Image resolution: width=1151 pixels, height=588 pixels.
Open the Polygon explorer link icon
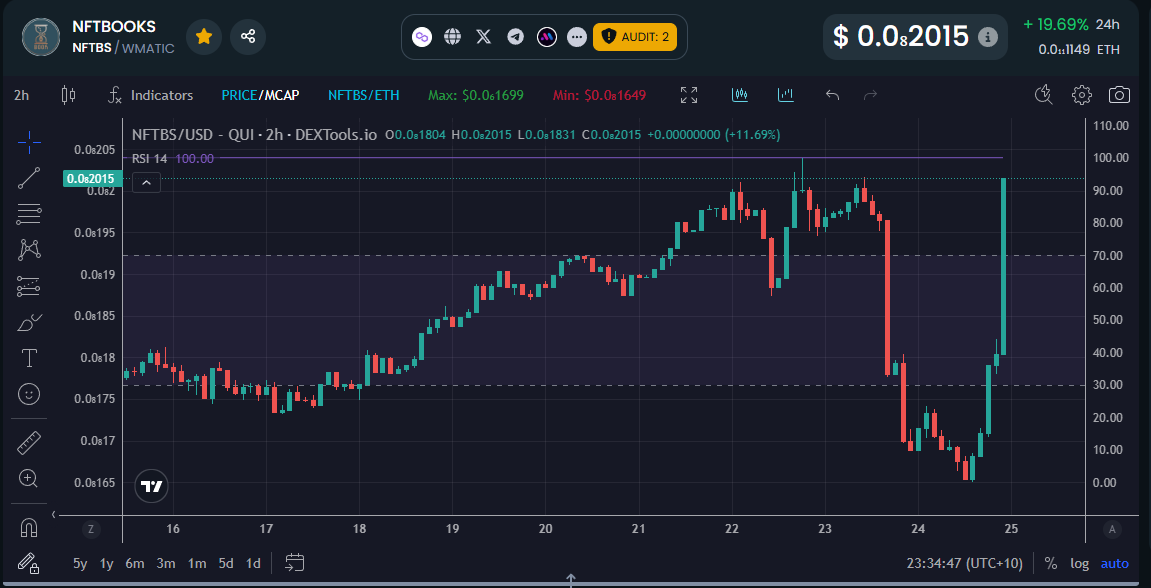coord(421,37)
